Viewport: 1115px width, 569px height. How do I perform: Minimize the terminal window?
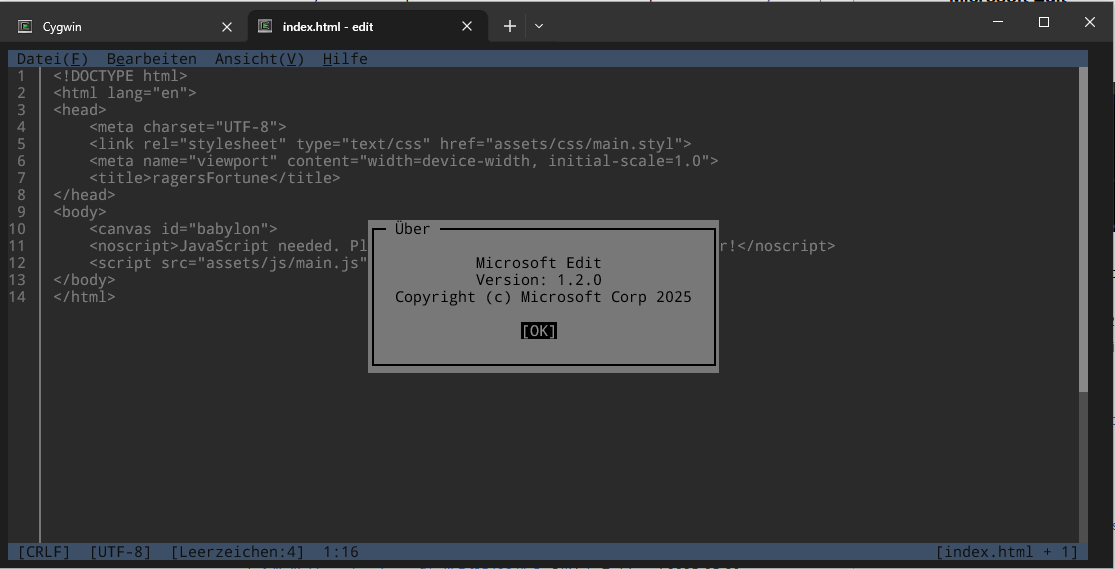[997, 22]
